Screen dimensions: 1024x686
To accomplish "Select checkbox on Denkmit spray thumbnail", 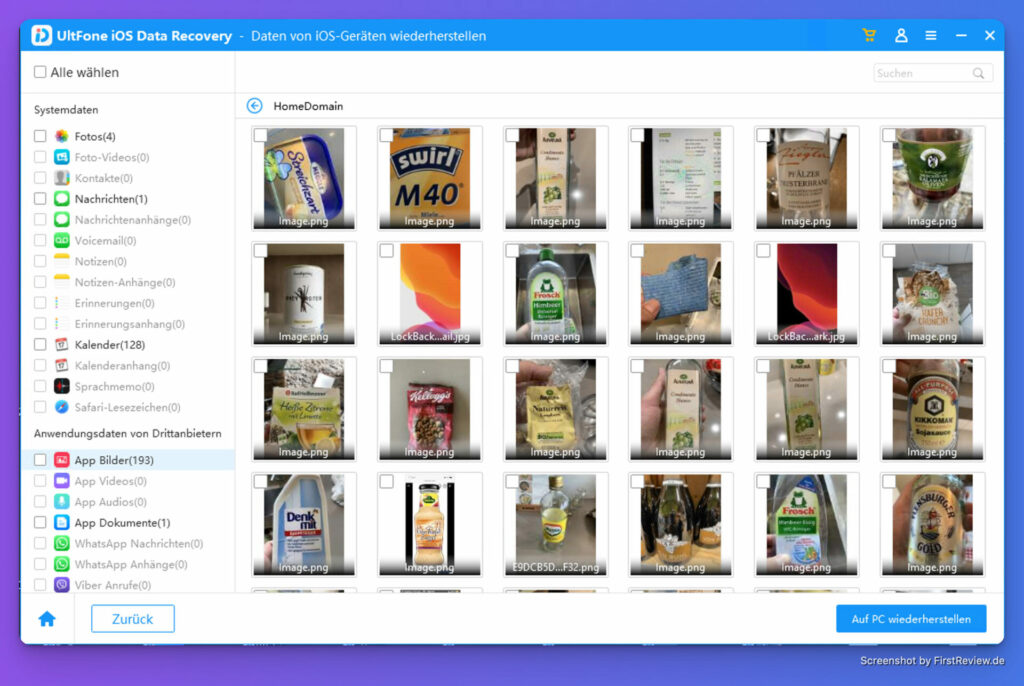I will [261, 482].
